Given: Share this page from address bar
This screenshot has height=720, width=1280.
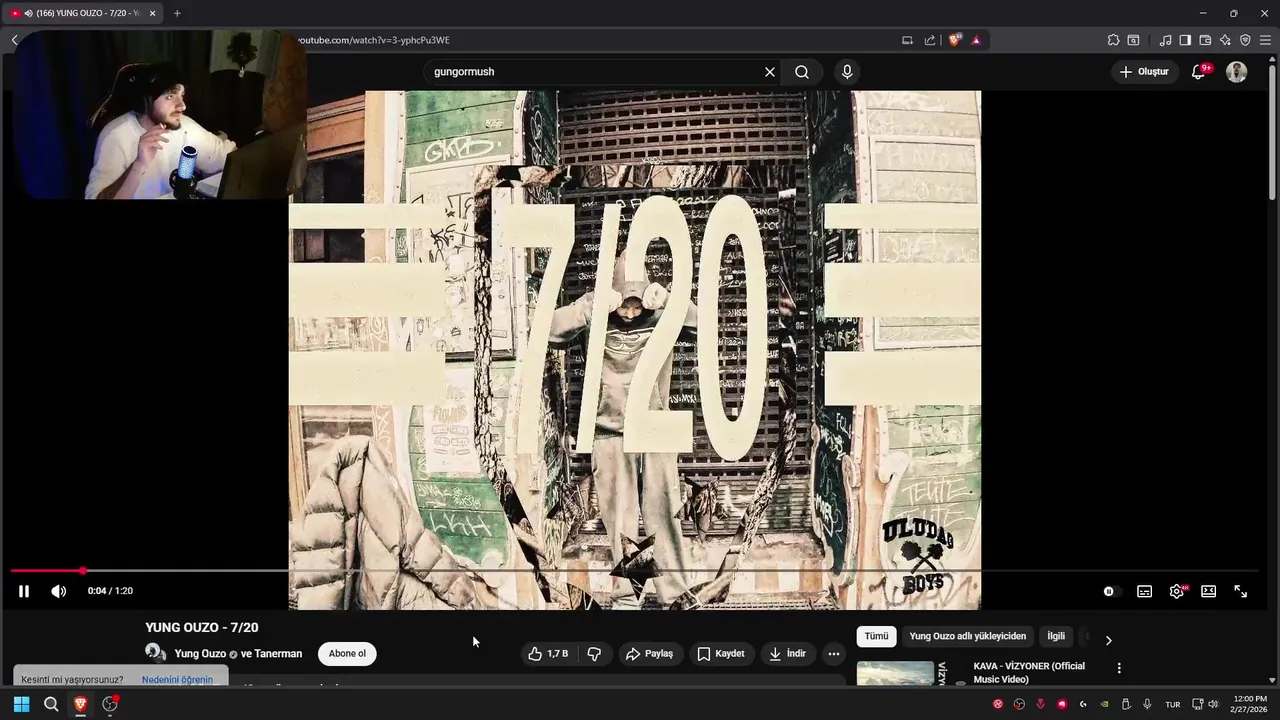Looking at the screenshot, I should click(930, 40).
